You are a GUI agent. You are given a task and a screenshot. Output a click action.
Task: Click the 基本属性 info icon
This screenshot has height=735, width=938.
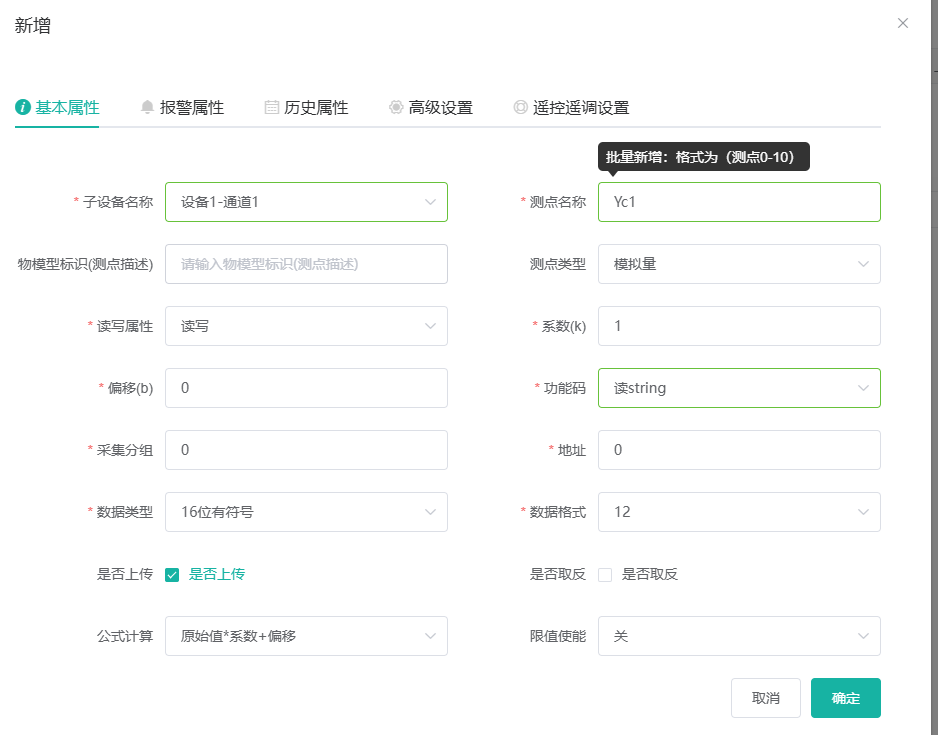(x=23, y=107)
